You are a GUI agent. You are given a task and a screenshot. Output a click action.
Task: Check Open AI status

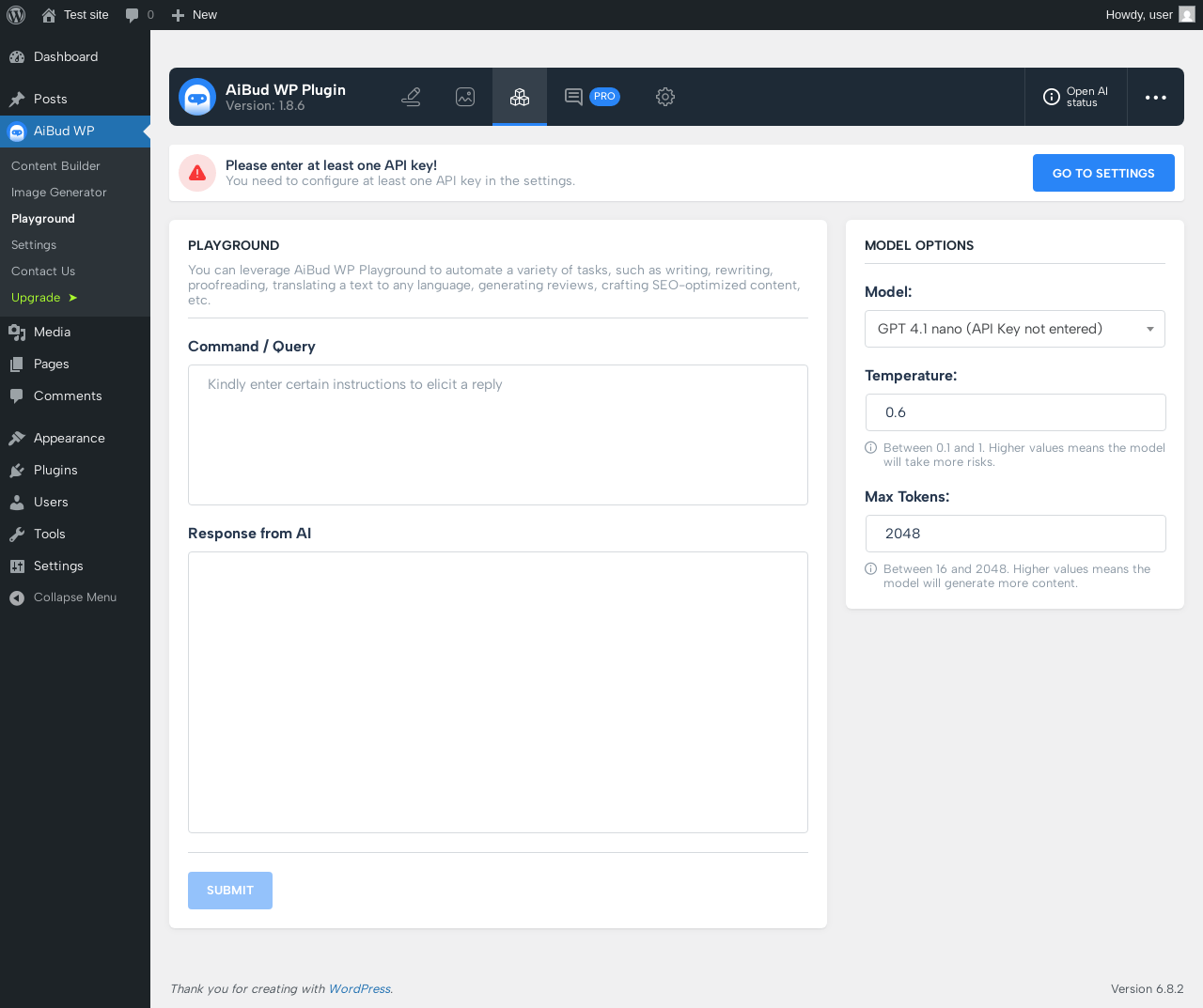point(1075,97)
